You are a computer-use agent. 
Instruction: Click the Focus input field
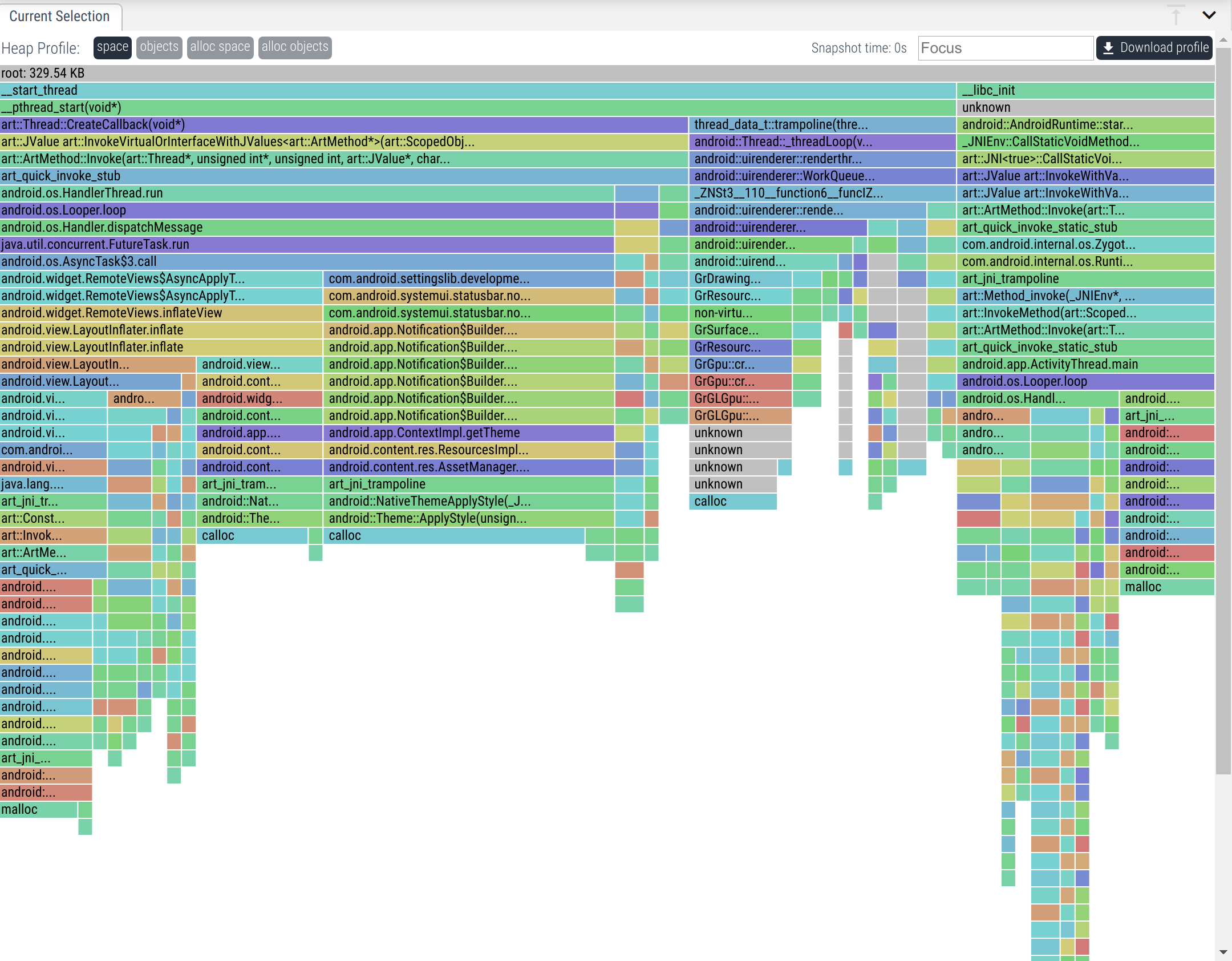(1005, 48)
